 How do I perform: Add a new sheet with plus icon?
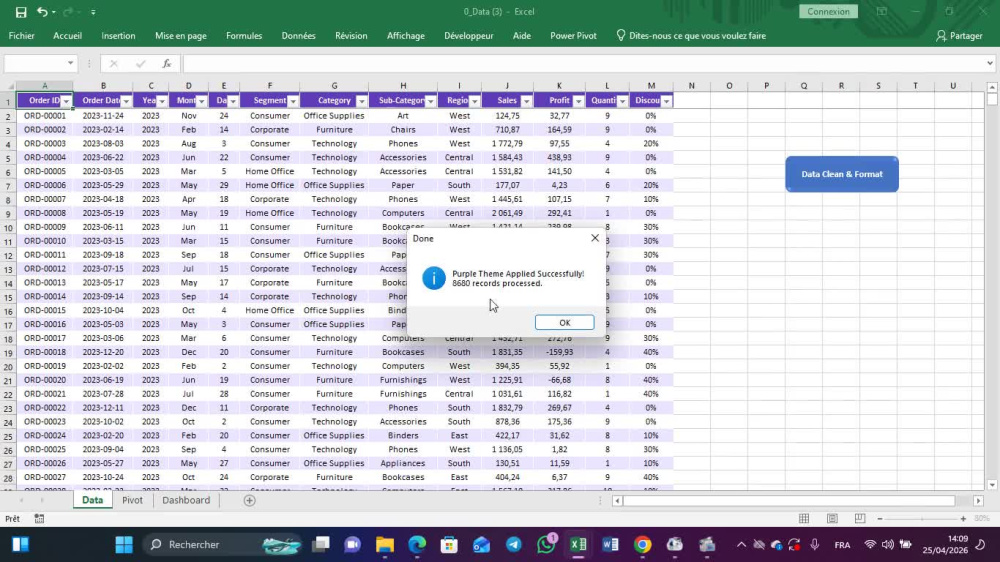pos(249,501)
